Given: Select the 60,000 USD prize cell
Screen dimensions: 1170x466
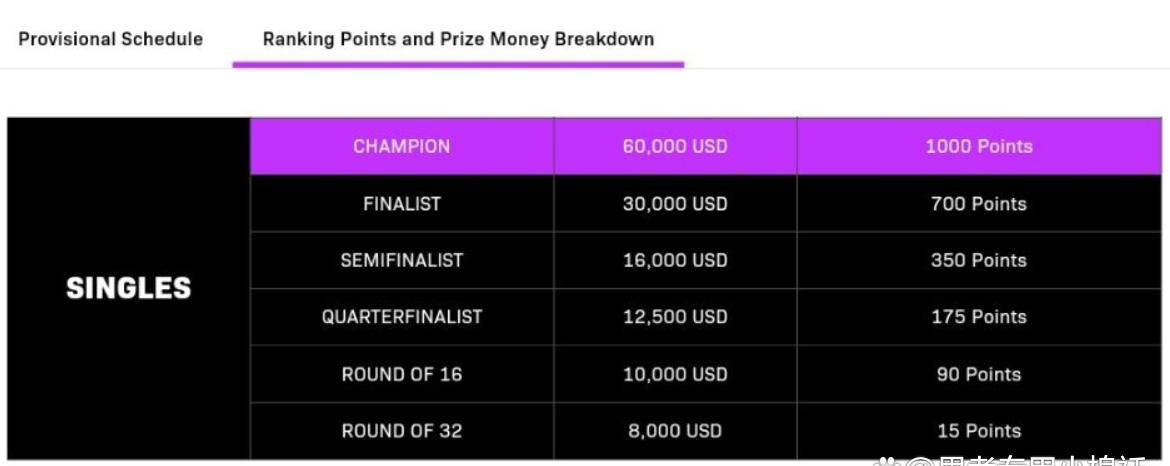Looking at the screenshot, I should [675, 146].
